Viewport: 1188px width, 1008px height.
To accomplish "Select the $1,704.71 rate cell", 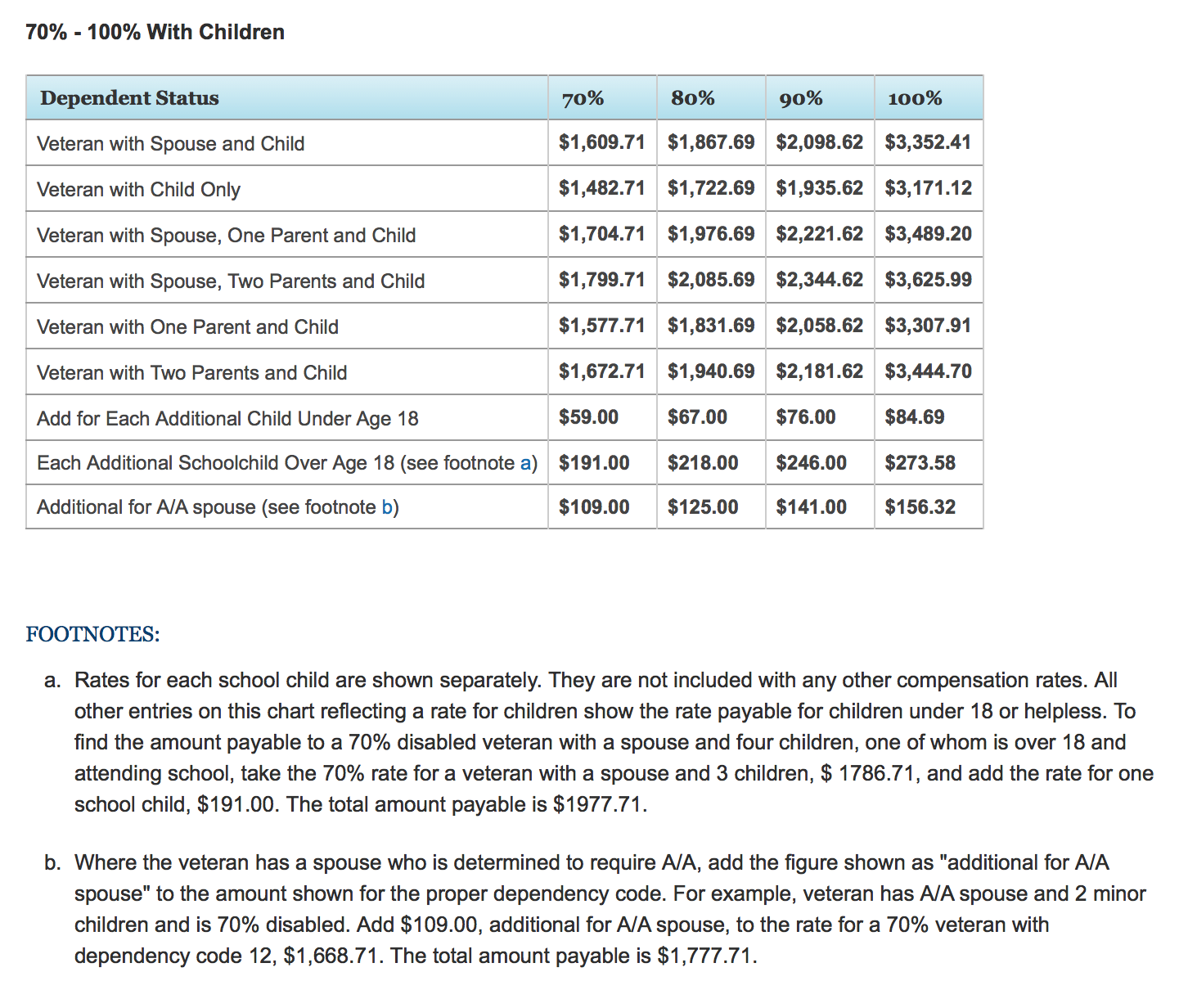I will [601, 234].
